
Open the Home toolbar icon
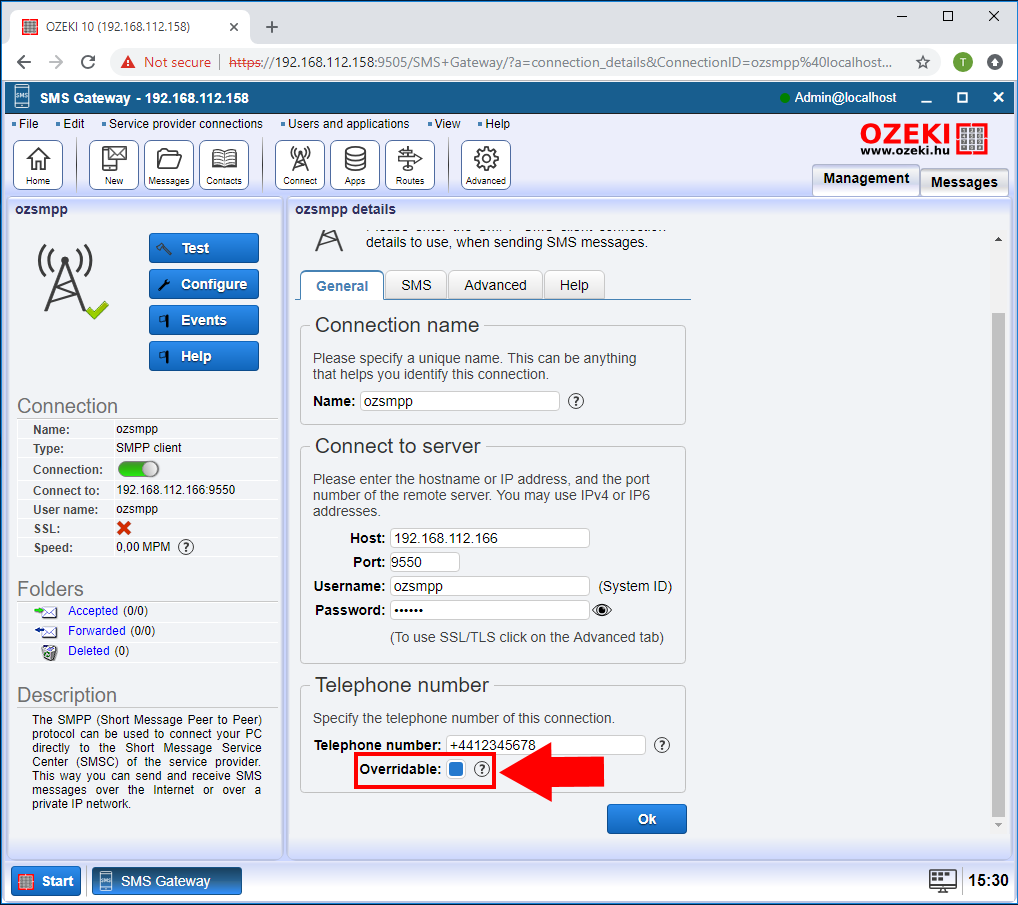tap(38, 164)
